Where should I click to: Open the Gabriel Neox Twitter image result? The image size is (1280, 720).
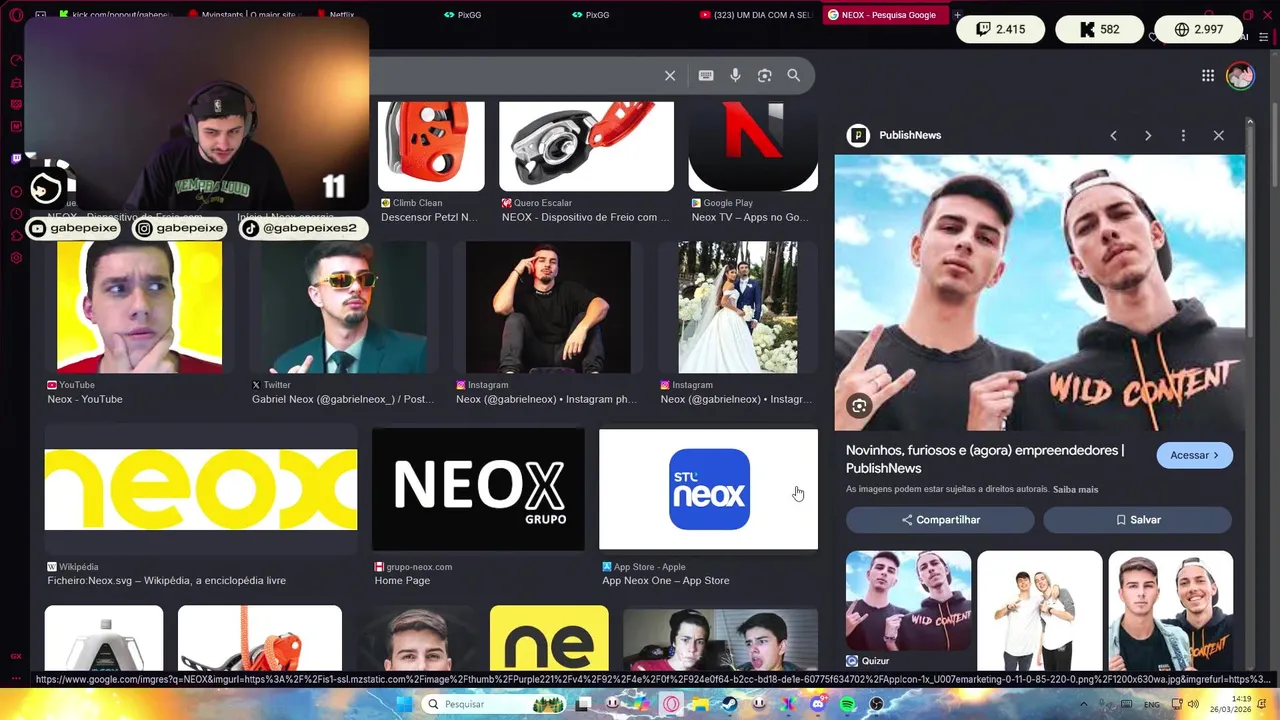point(343,307)
